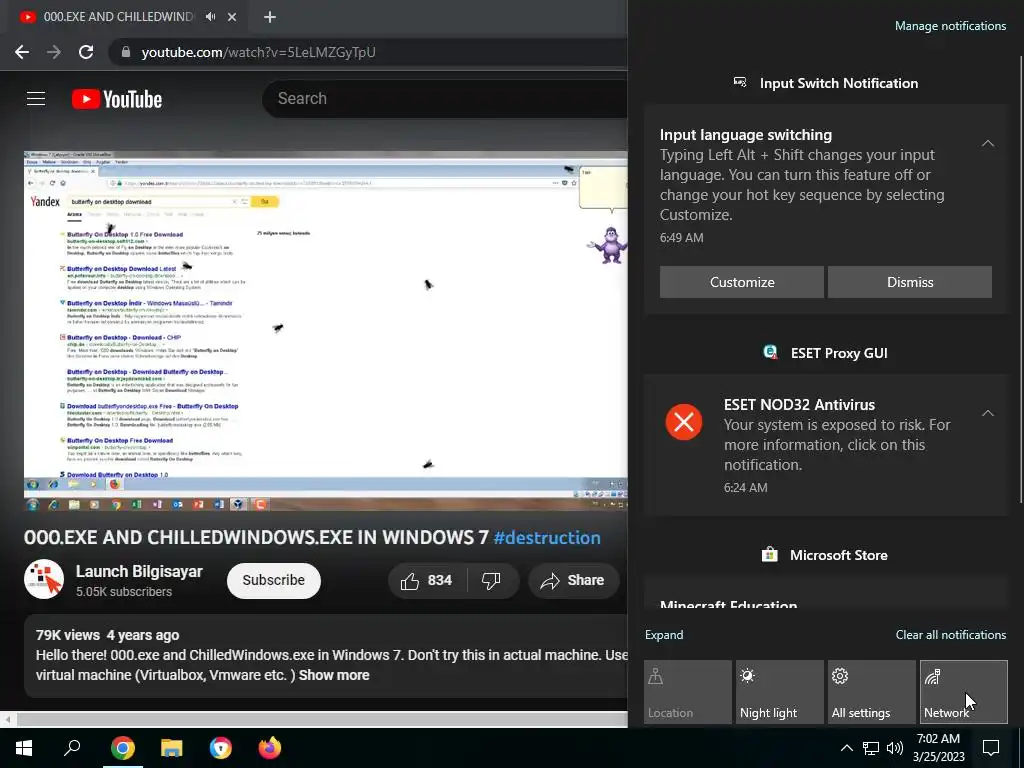Mute the YouTube tab audio icon
The image size is (1024, 768).
coord(210,17)
